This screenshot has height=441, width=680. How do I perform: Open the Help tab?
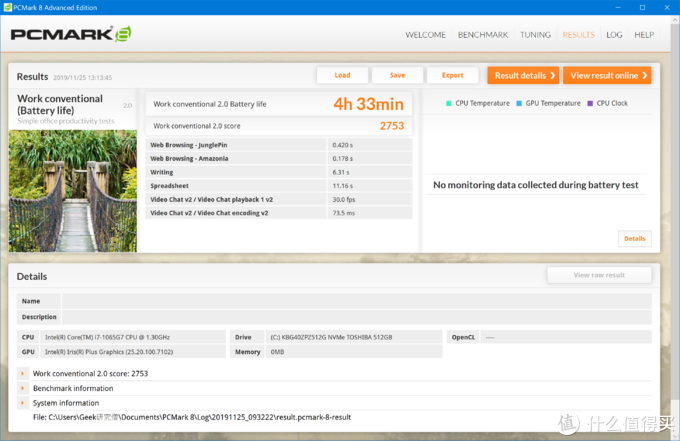[x=644, y=35]
